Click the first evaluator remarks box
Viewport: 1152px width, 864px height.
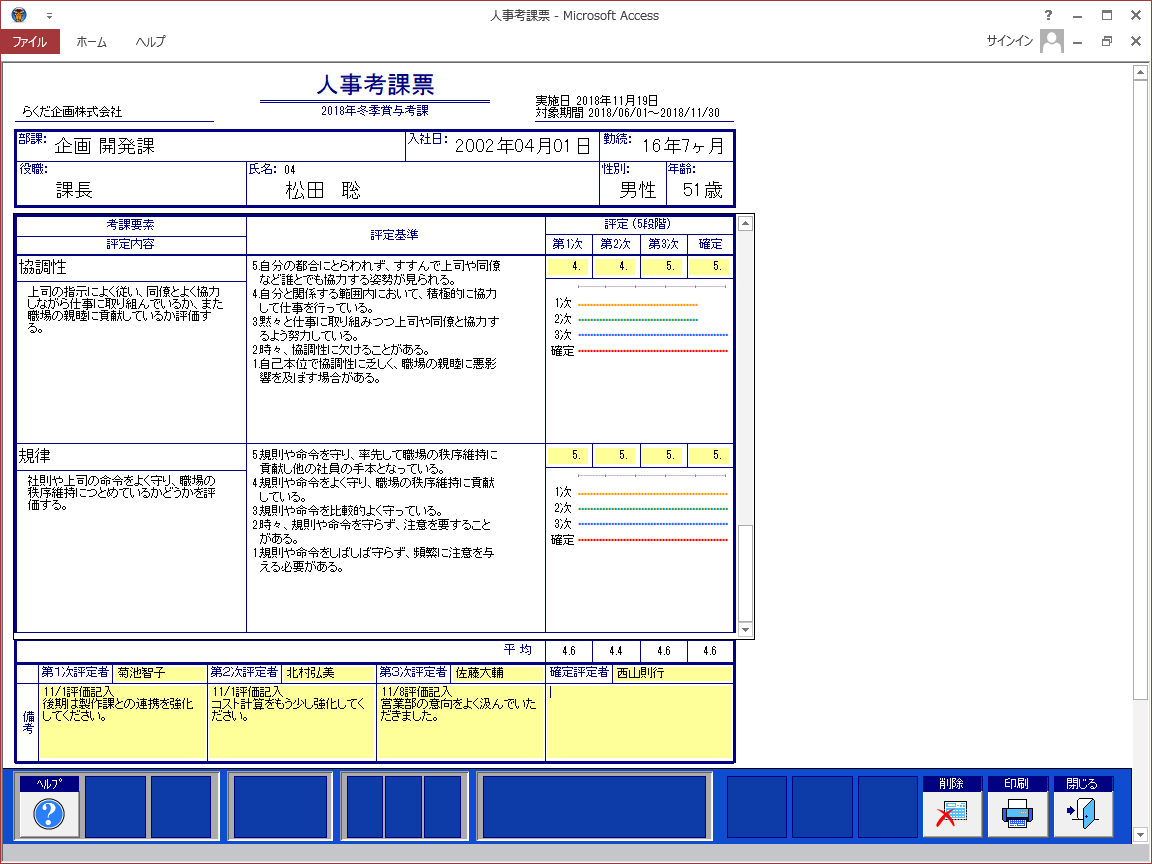coord(123,721)
